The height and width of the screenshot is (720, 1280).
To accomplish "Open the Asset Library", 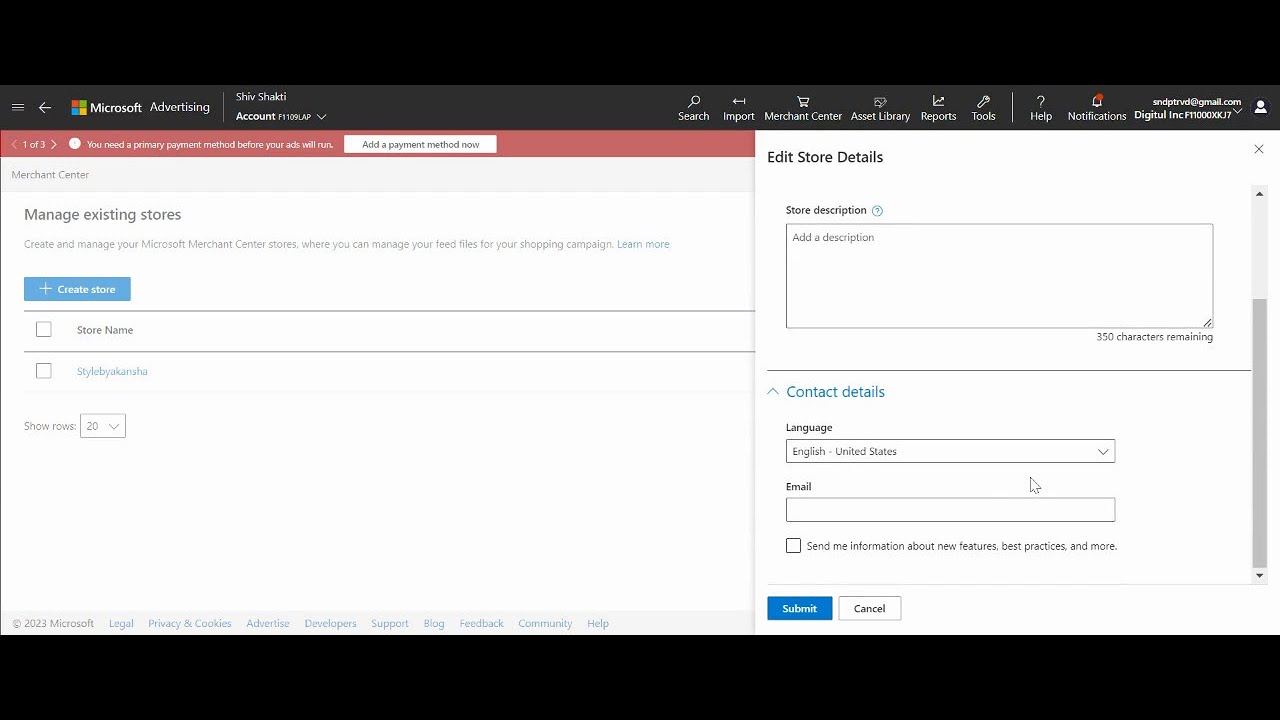I will pyautogui.click(x=880, y=108).
